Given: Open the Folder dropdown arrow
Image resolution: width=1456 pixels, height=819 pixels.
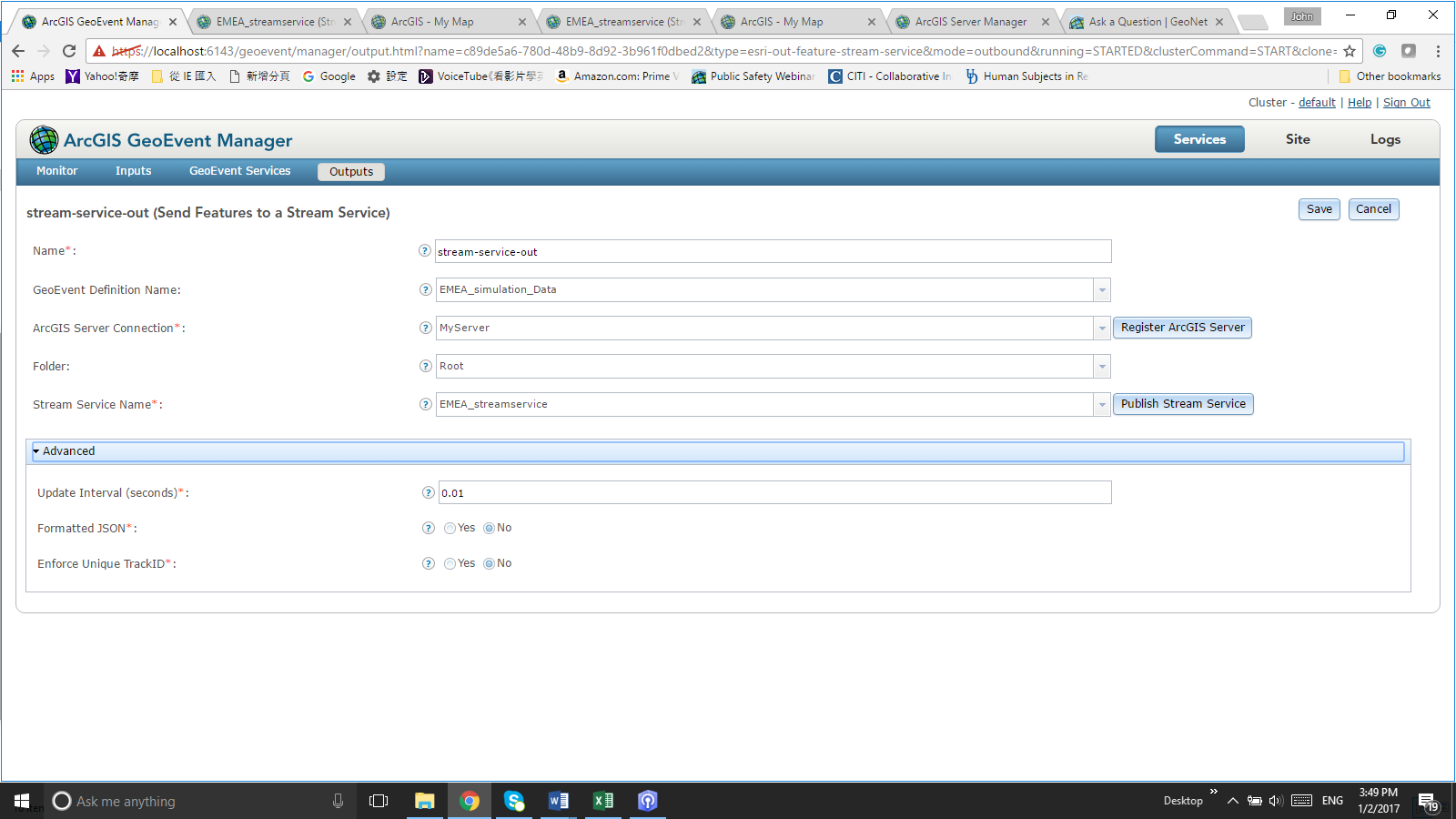Looking at the screenshot, I should tap(1102, 367).
